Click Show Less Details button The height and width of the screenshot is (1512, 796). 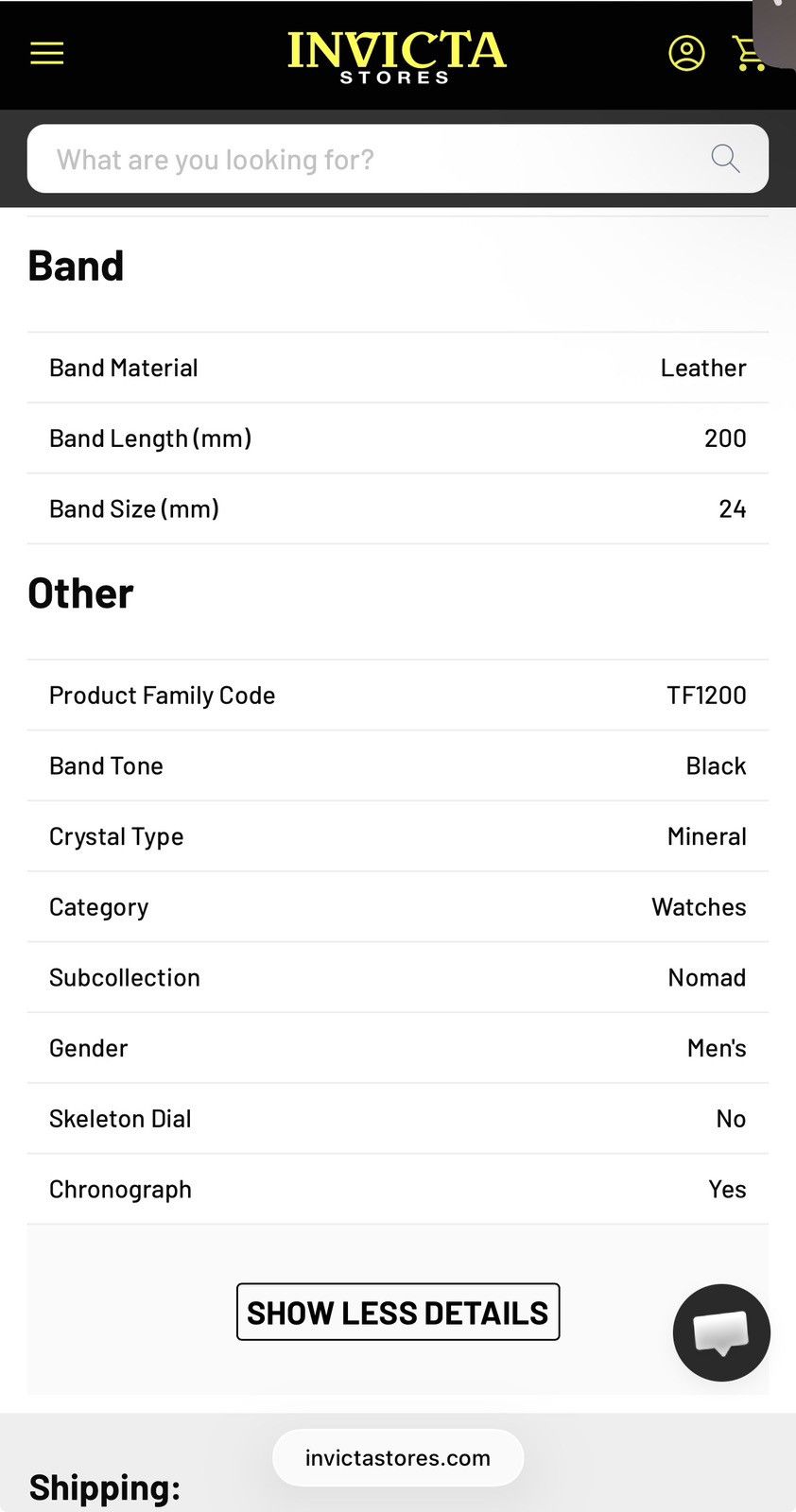tap(398, 1312)
